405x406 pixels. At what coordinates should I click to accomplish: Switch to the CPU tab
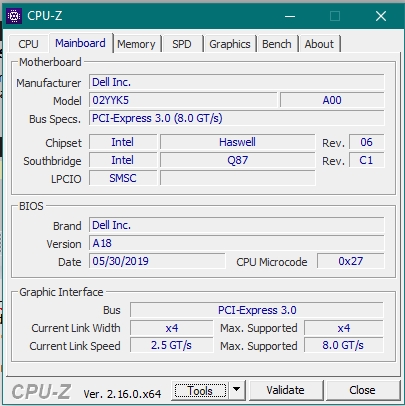[x=28, y=44]
